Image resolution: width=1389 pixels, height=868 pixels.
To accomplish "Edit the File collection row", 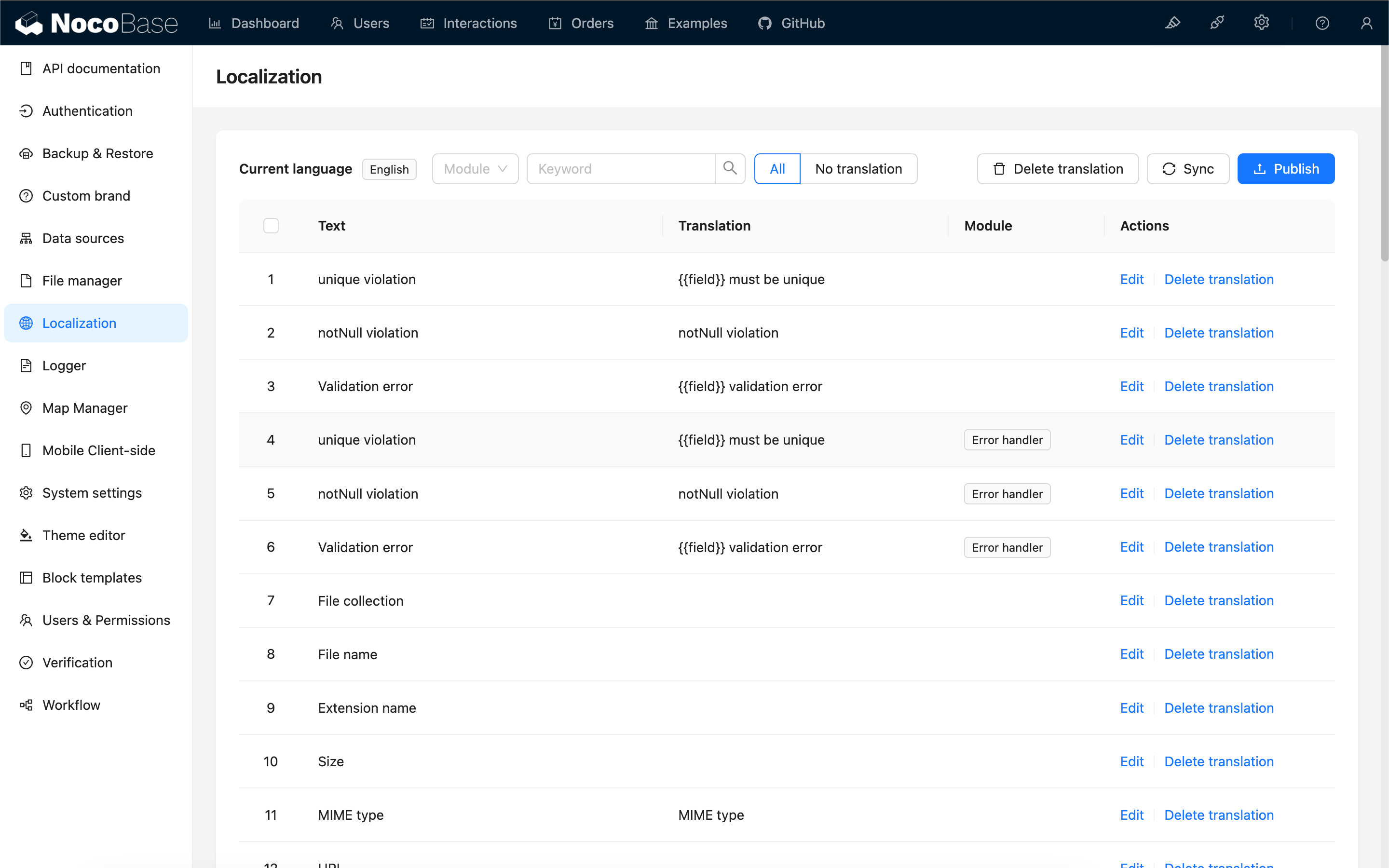I will coord(1131,600).
